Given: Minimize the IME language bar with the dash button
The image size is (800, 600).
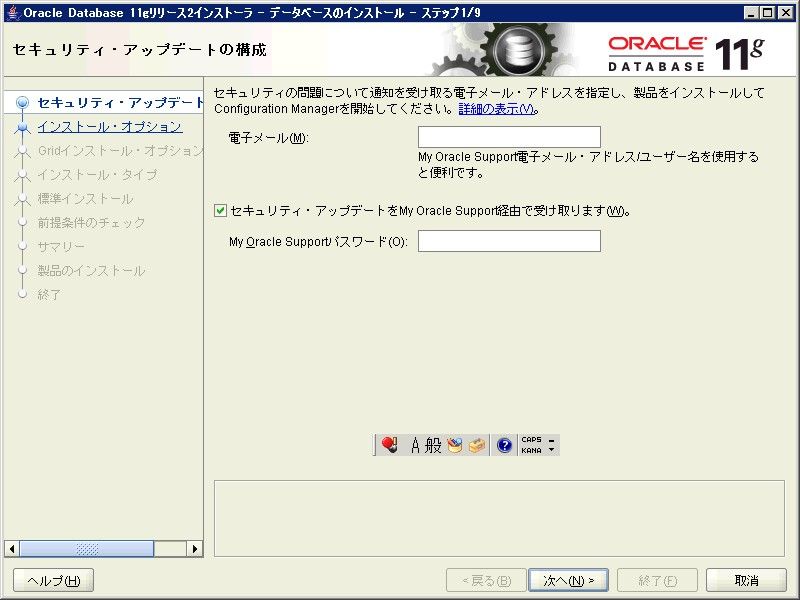Looking at the screenshot, I should (551, 440).
